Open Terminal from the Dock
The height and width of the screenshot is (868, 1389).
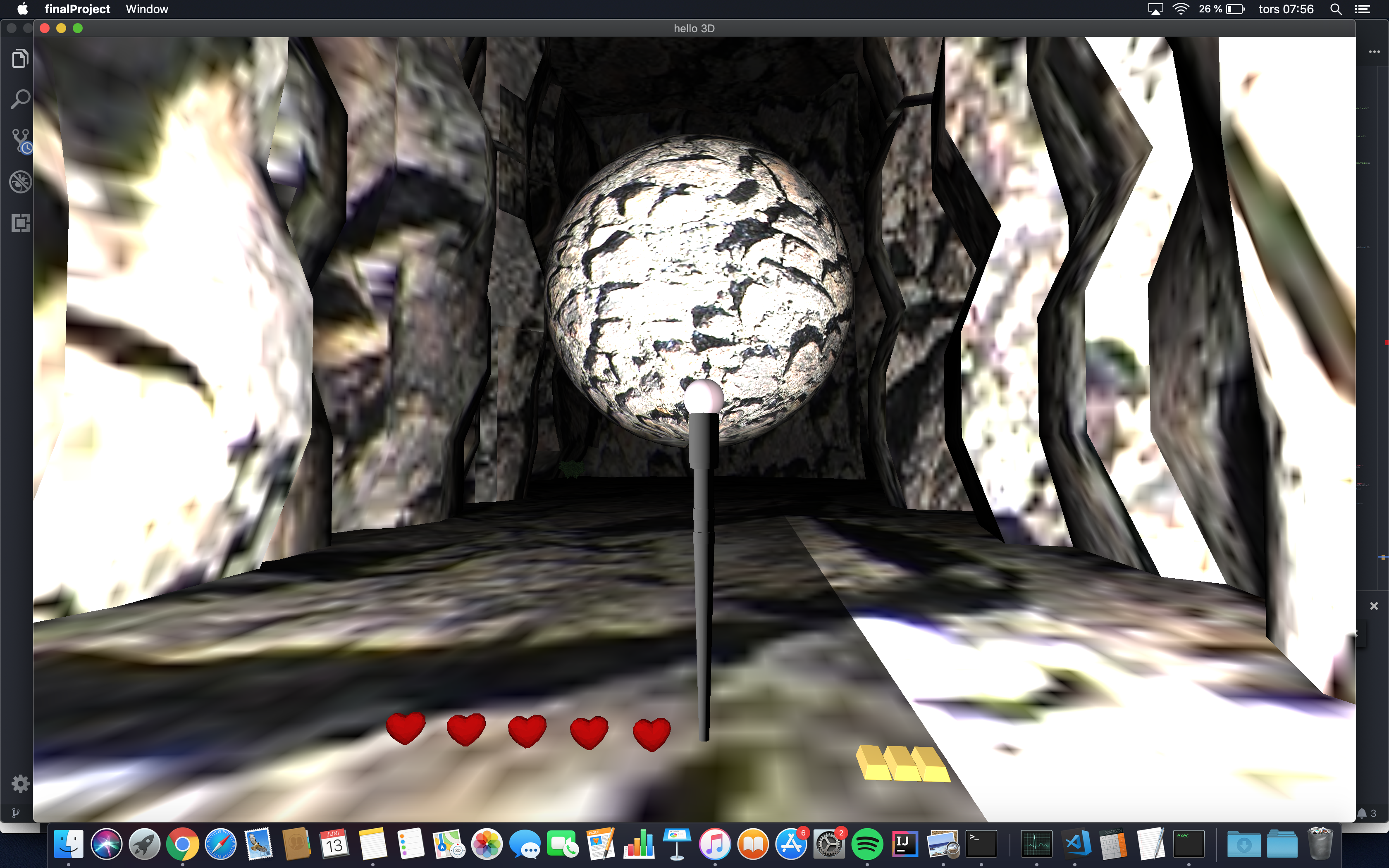click(981, 844)
